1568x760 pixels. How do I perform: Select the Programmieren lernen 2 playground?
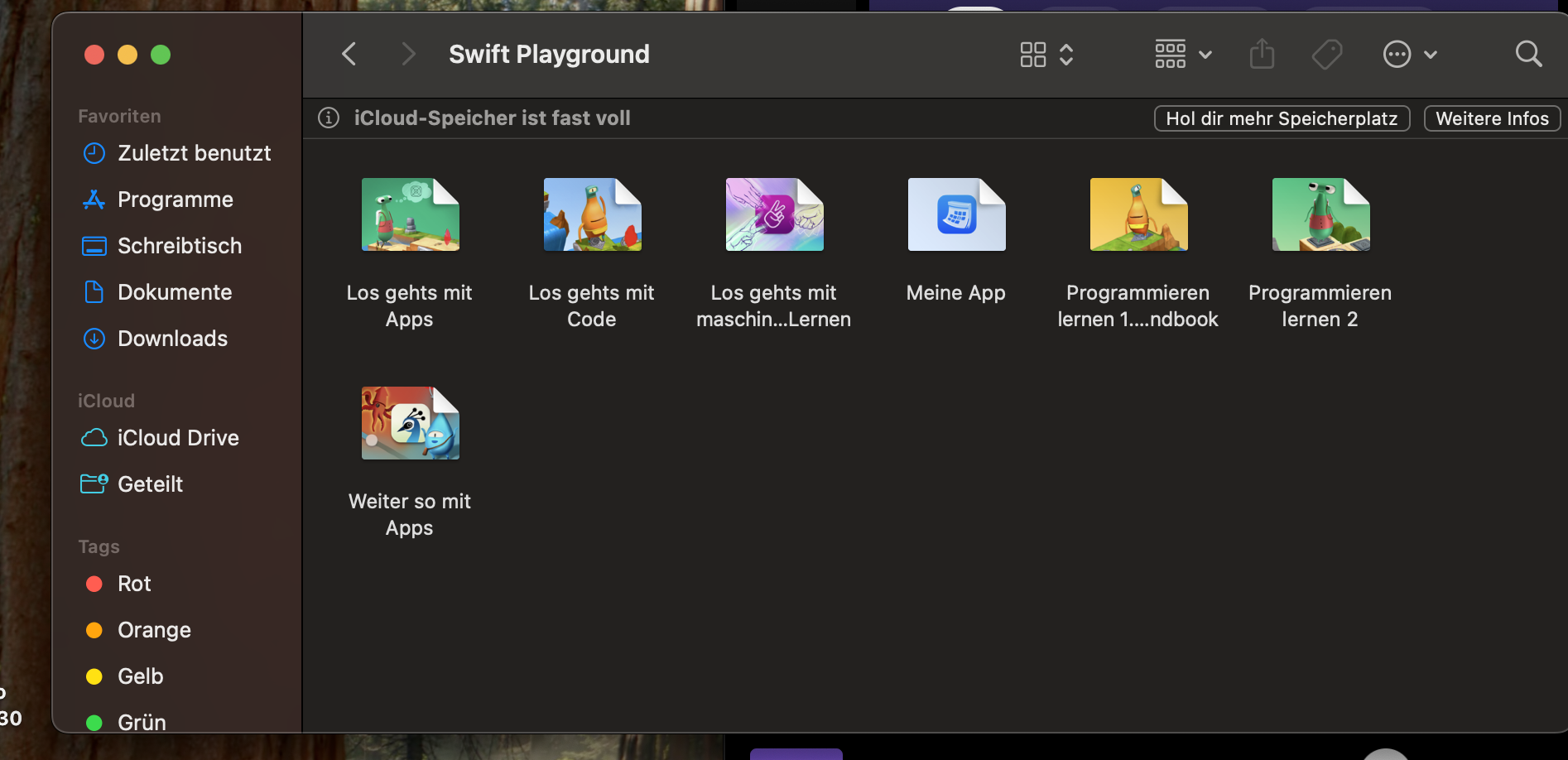(x=1320, y=215)
